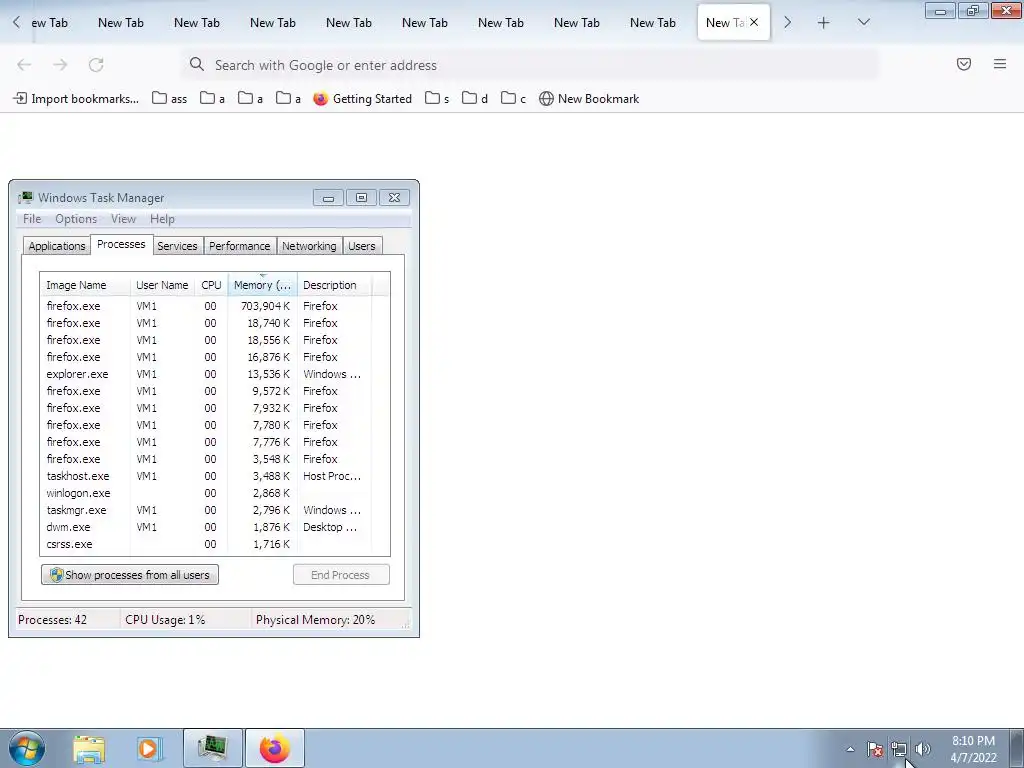Open the Firefox hamburger application menu
This screenshot has width=1024, height=768.
click(999, 64)
